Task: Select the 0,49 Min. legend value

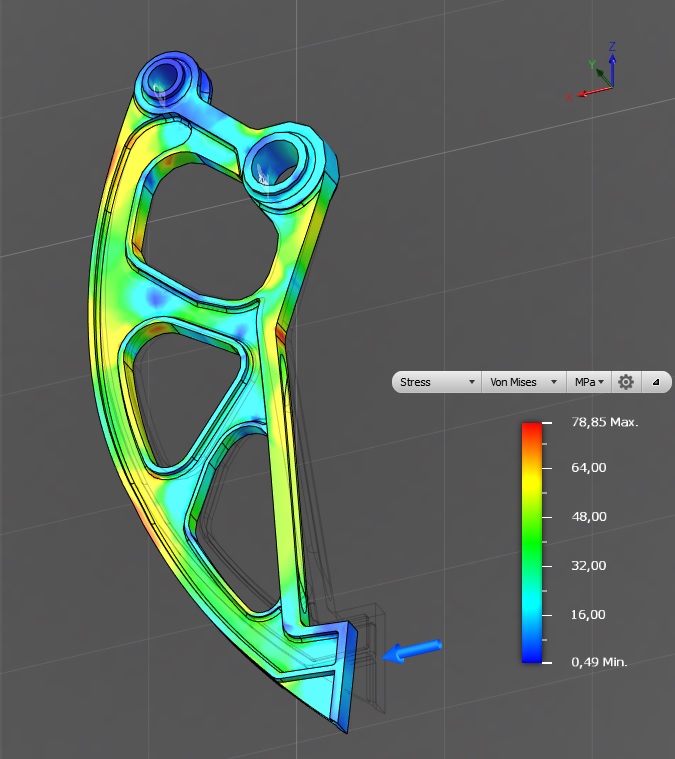Action: point(599,662)
